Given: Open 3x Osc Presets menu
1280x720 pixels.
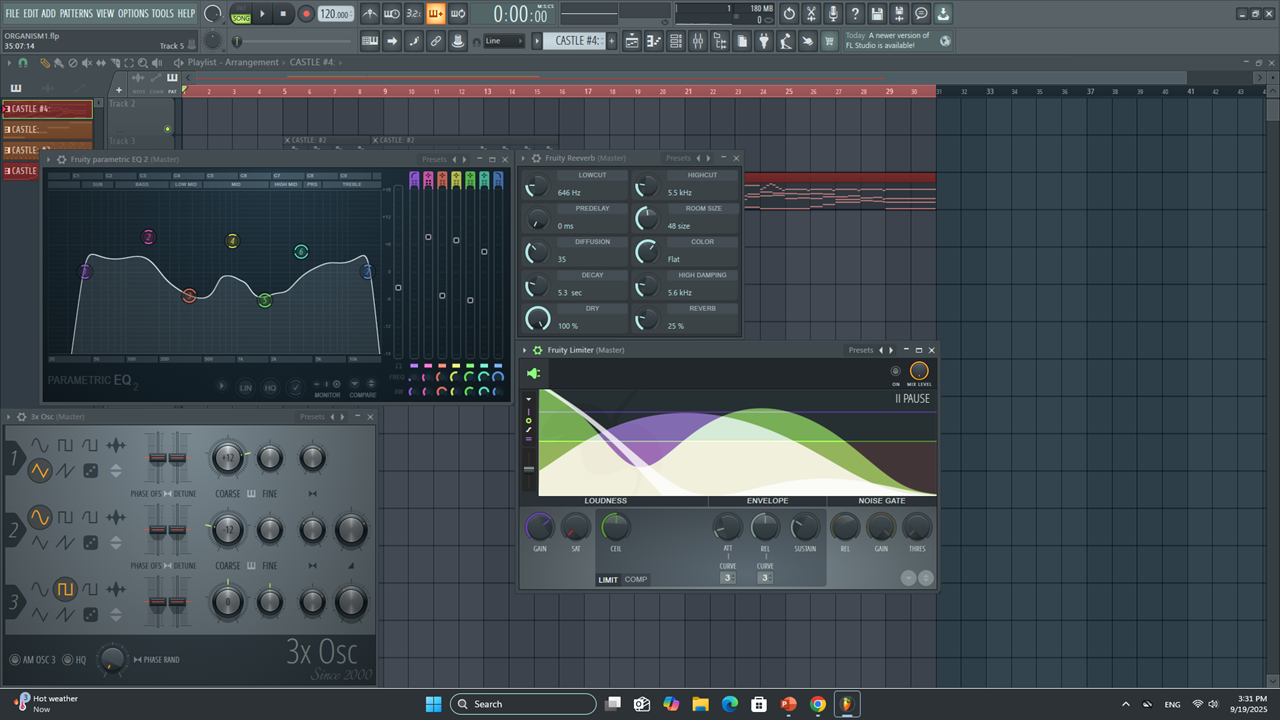Looking at the screenshot, I should (x=313, y=417).
